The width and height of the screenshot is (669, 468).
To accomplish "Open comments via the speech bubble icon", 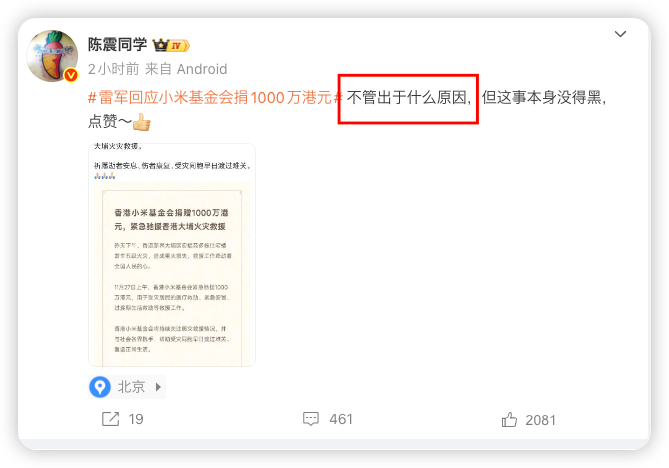I will click(x=311, y=419).
